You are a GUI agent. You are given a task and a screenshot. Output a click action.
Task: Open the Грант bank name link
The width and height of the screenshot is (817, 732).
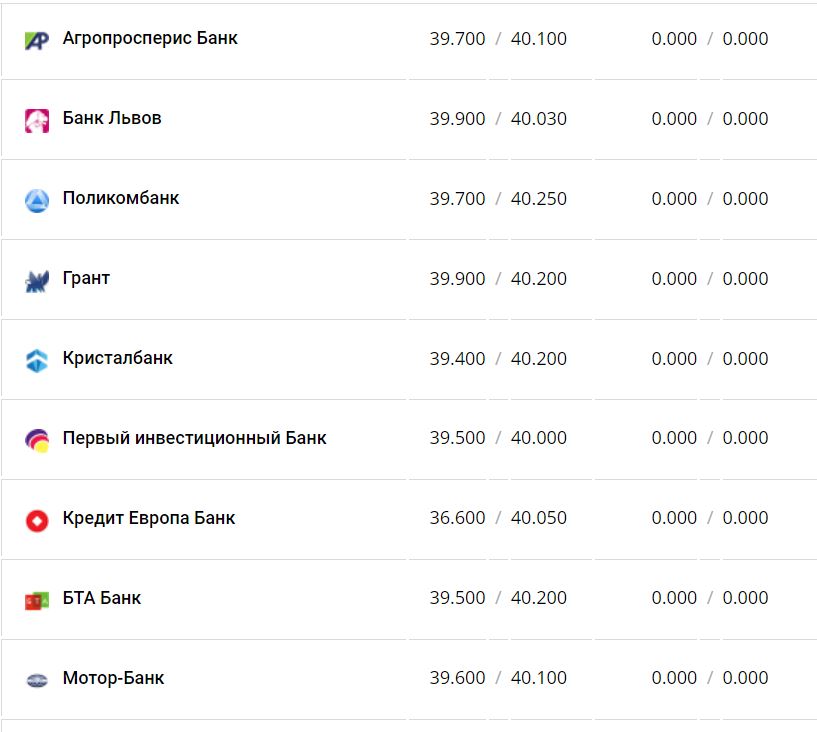click(86, 278)
